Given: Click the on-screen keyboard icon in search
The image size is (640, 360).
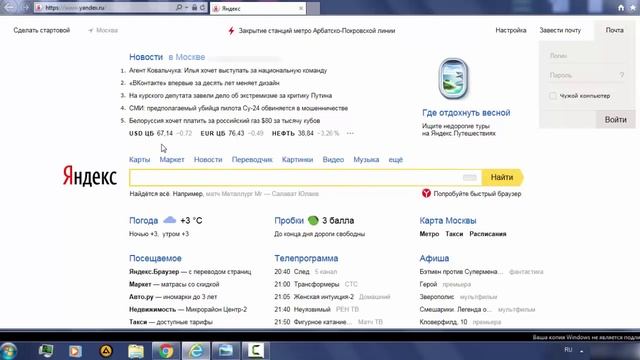Looking at the screenshot, I should 470,178.
